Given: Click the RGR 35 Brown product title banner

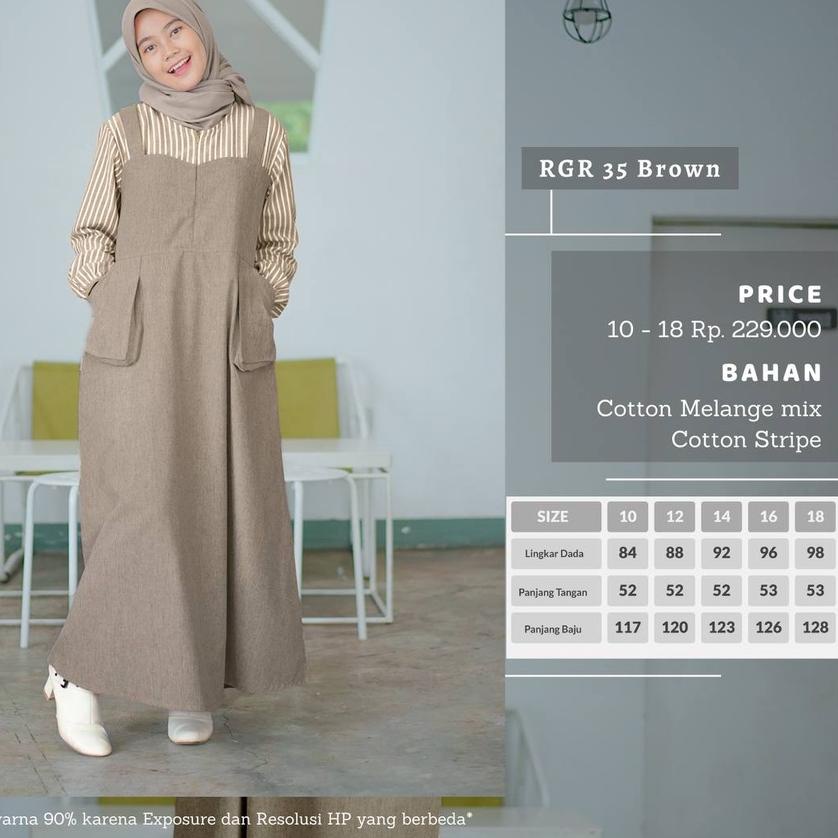Looking at the screenshot, I should click(628, 169).
